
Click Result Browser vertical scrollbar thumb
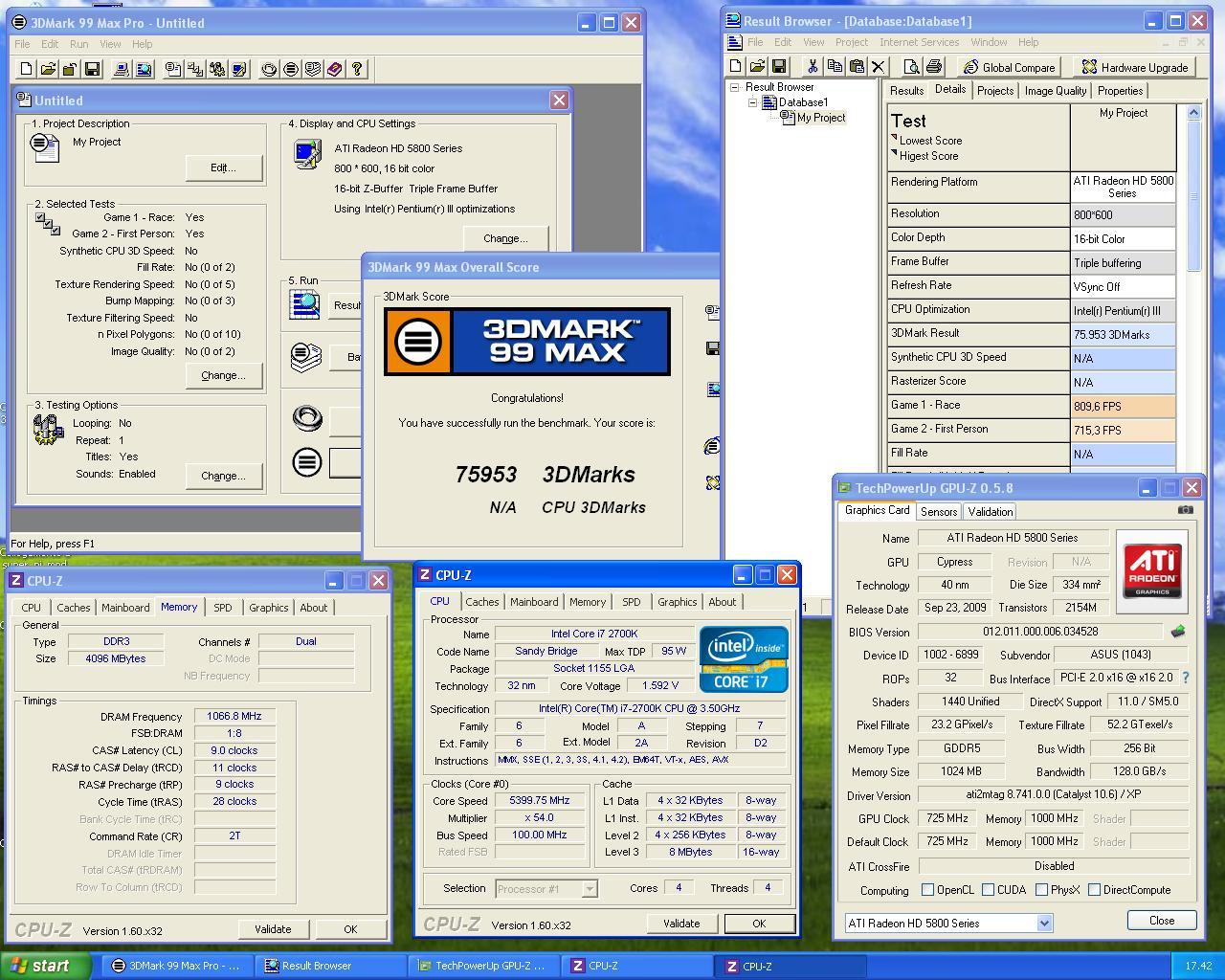click(x=1193, y=195)
